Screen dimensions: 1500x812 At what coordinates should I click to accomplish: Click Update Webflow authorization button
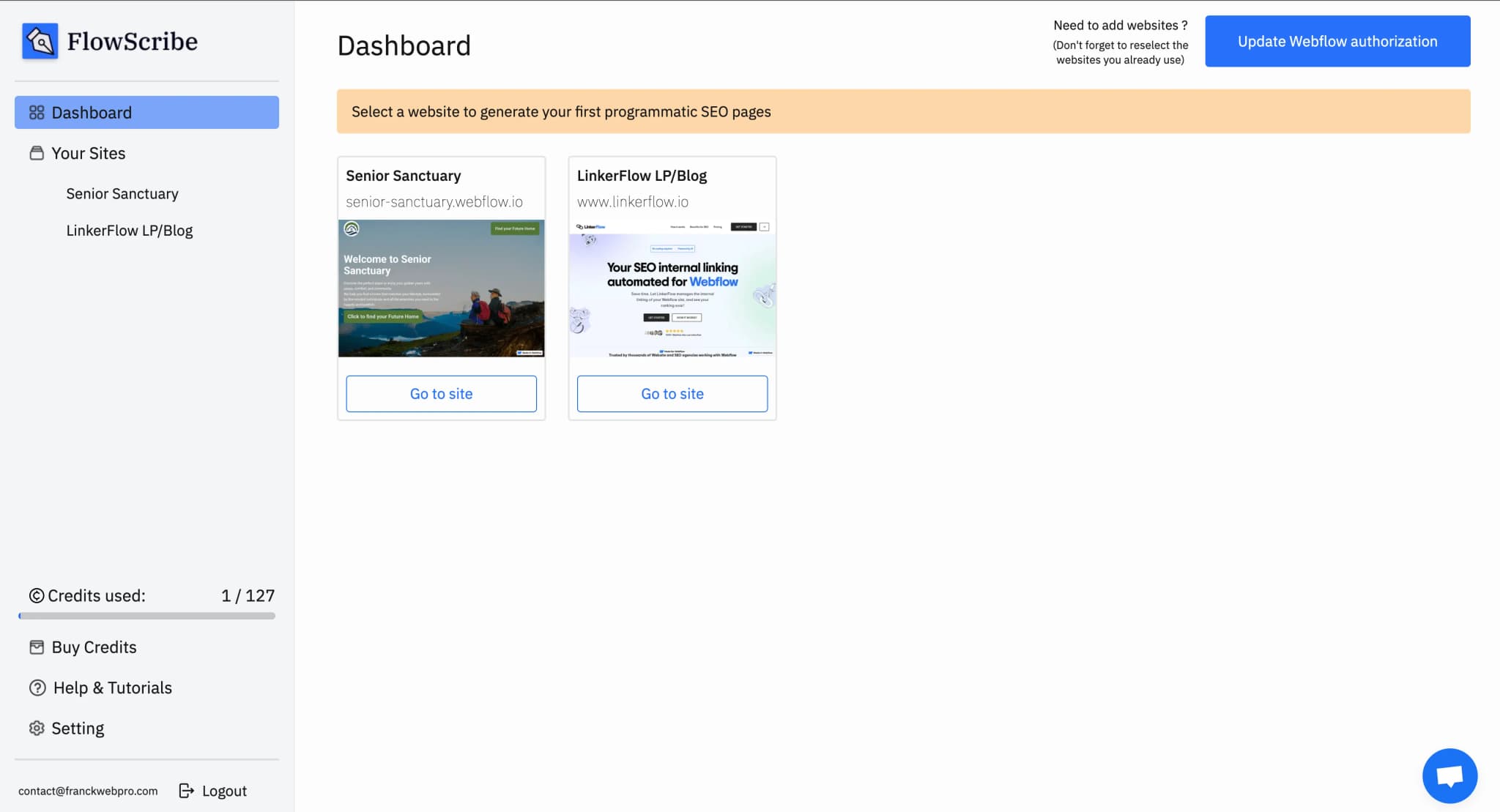1337,41
